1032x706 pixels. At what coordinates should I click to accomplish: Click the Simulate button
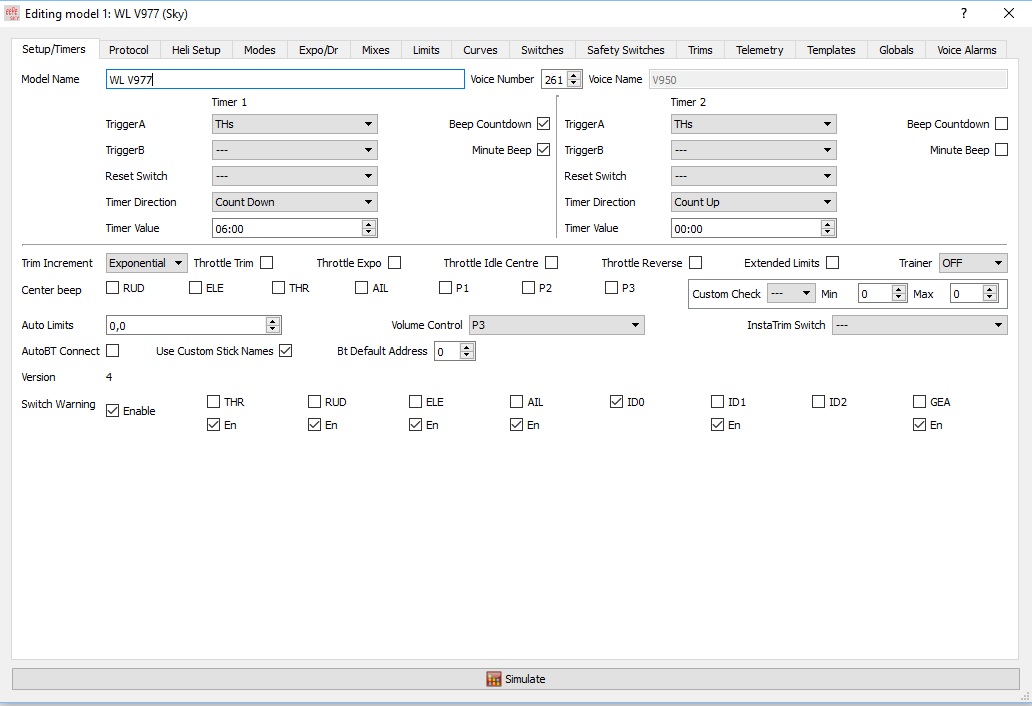pyautogui.click(x=515, y=679)
